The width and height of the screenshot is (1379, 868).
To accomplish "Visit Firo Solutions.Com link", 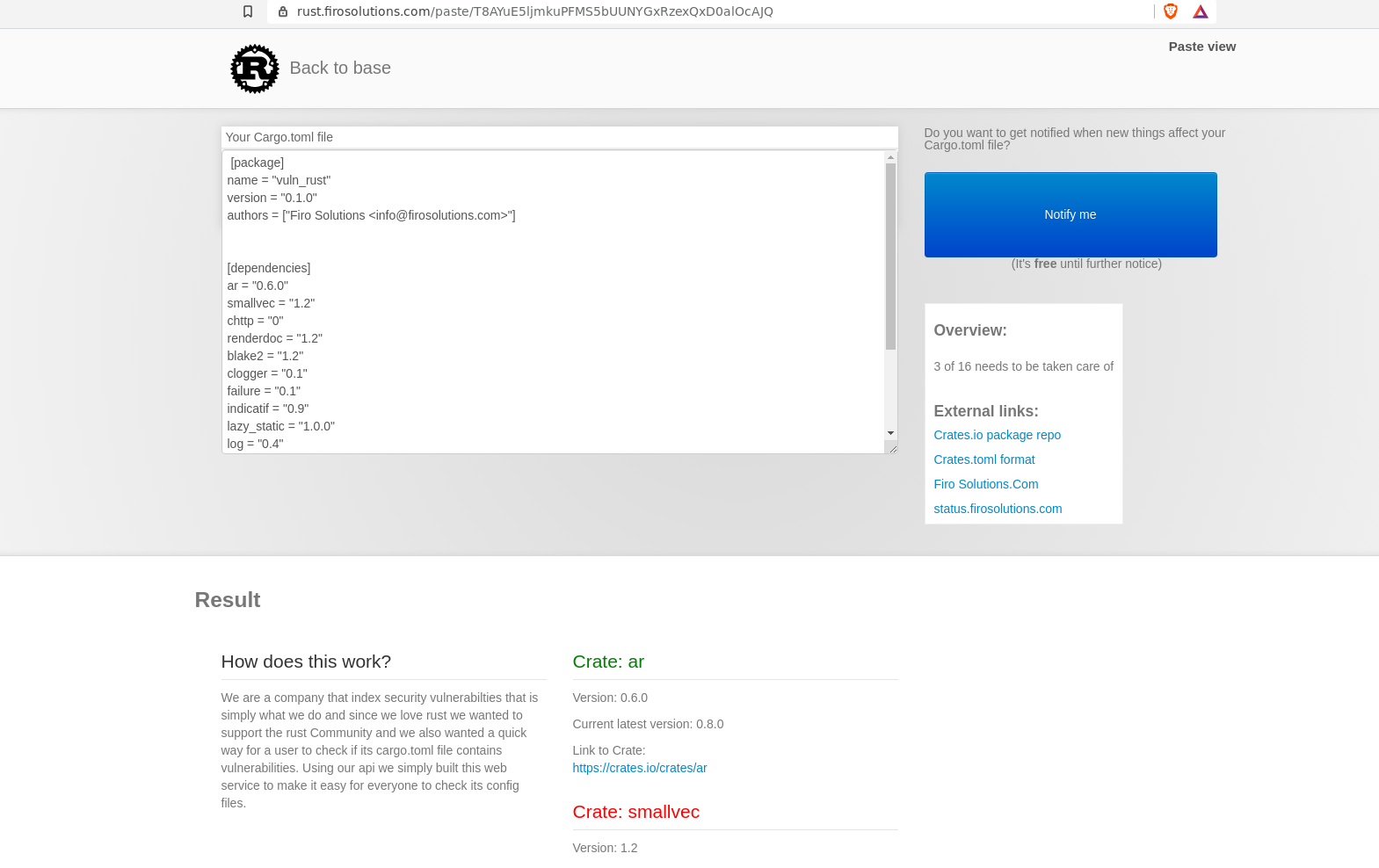I will point(985,484).
